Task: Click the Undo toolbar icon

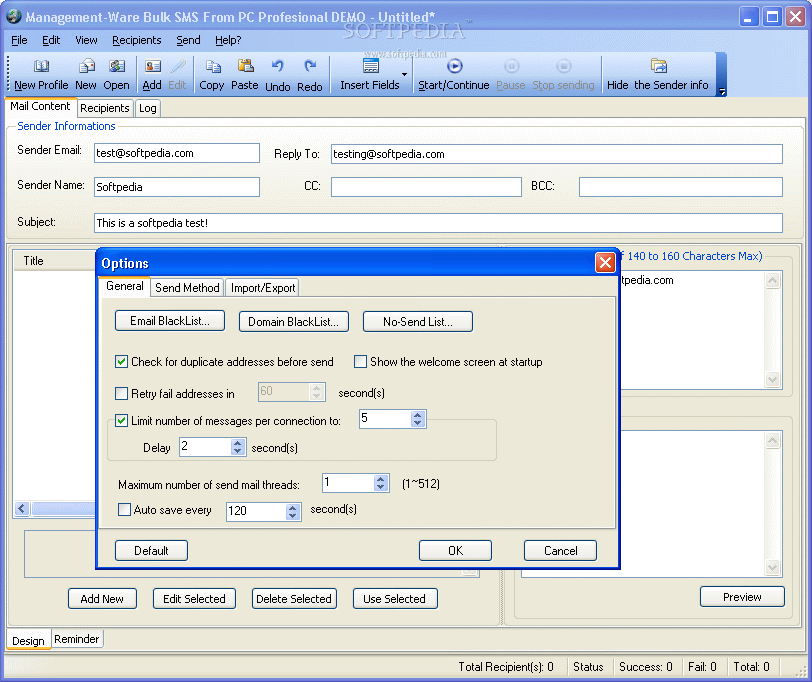Action: click(x=278, y=66)
